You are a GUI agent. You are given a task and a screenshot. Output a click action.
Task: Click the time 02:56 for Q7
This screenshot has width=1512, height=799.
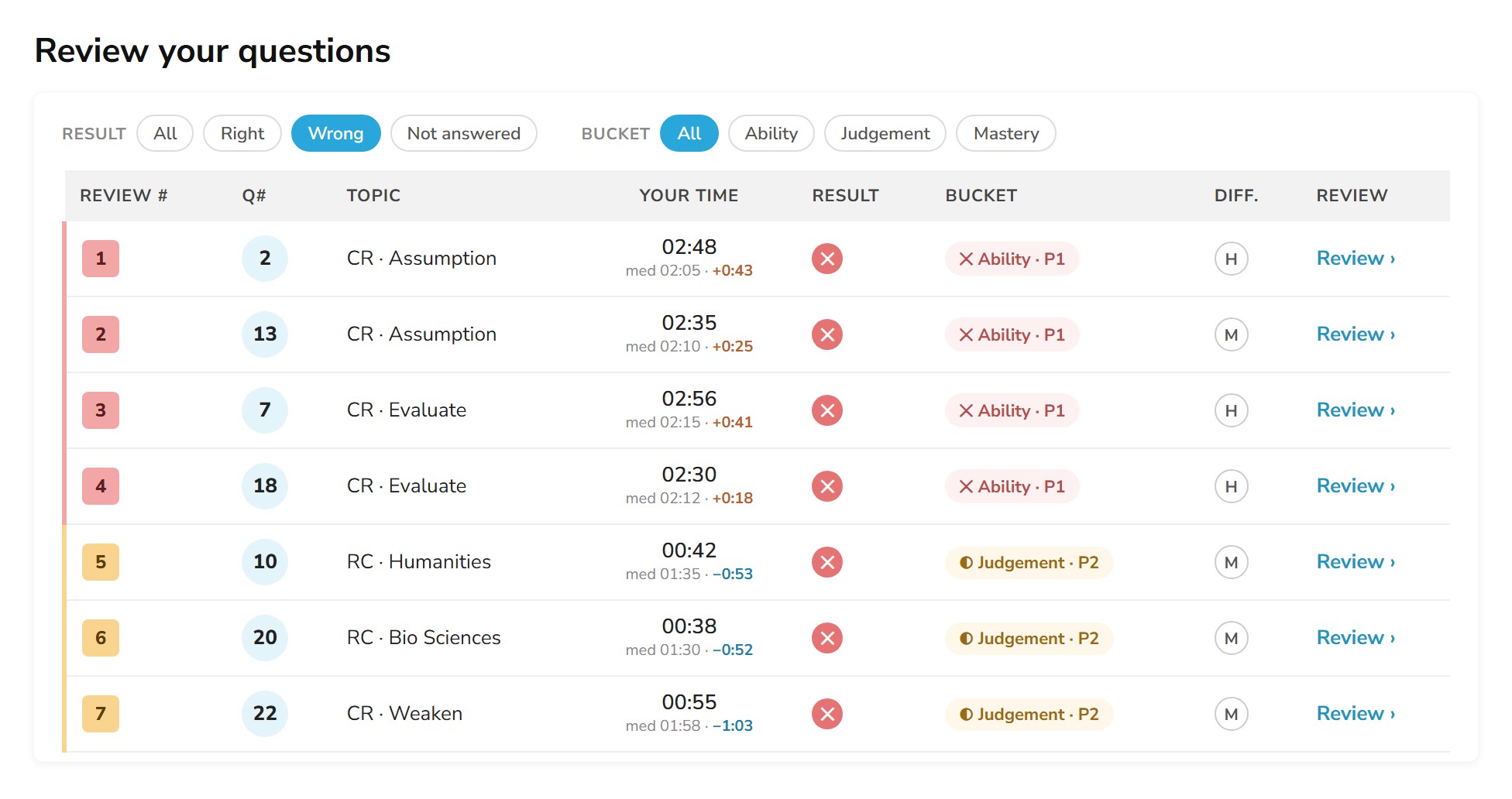pos(689,399)
